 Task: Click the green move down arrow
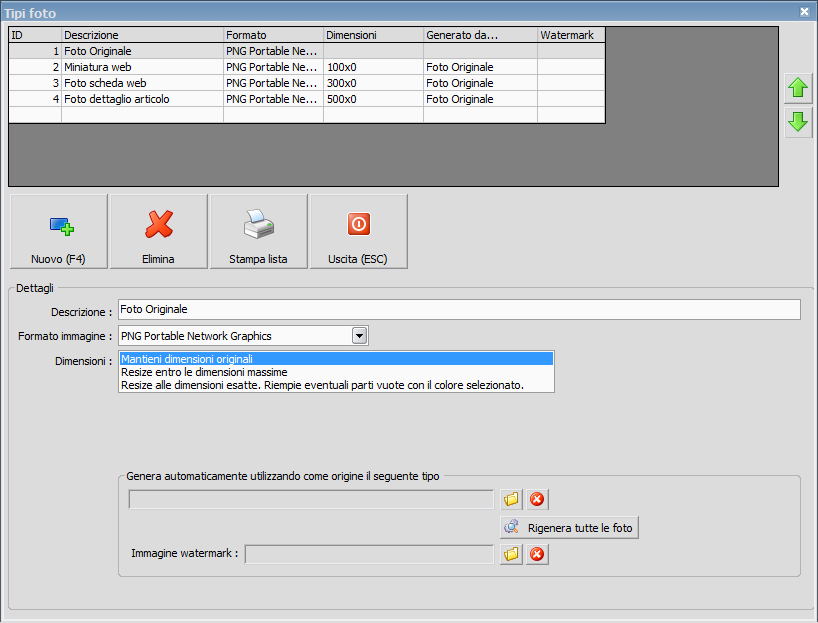click(x=798, y=123)
